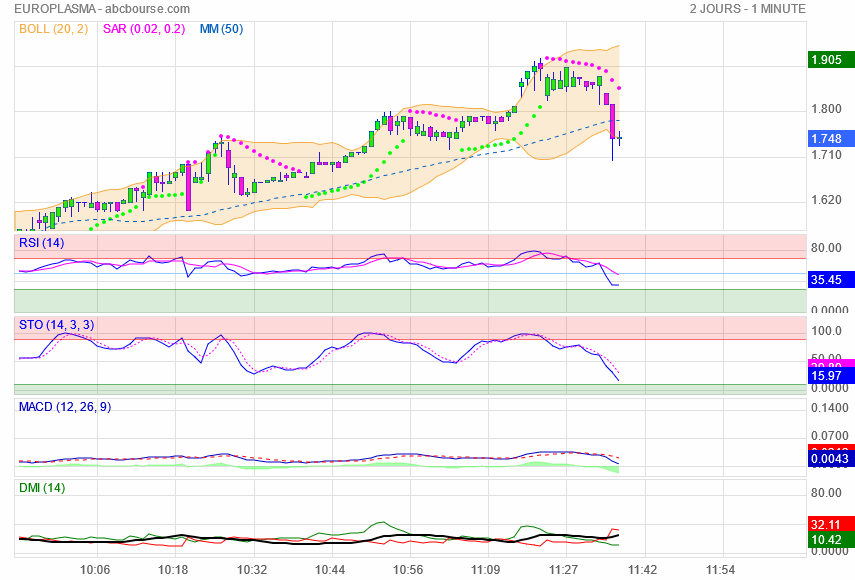Click the DMI (14) panel label
The height and width of the screenshot is (580, 855).
point(42,488)
